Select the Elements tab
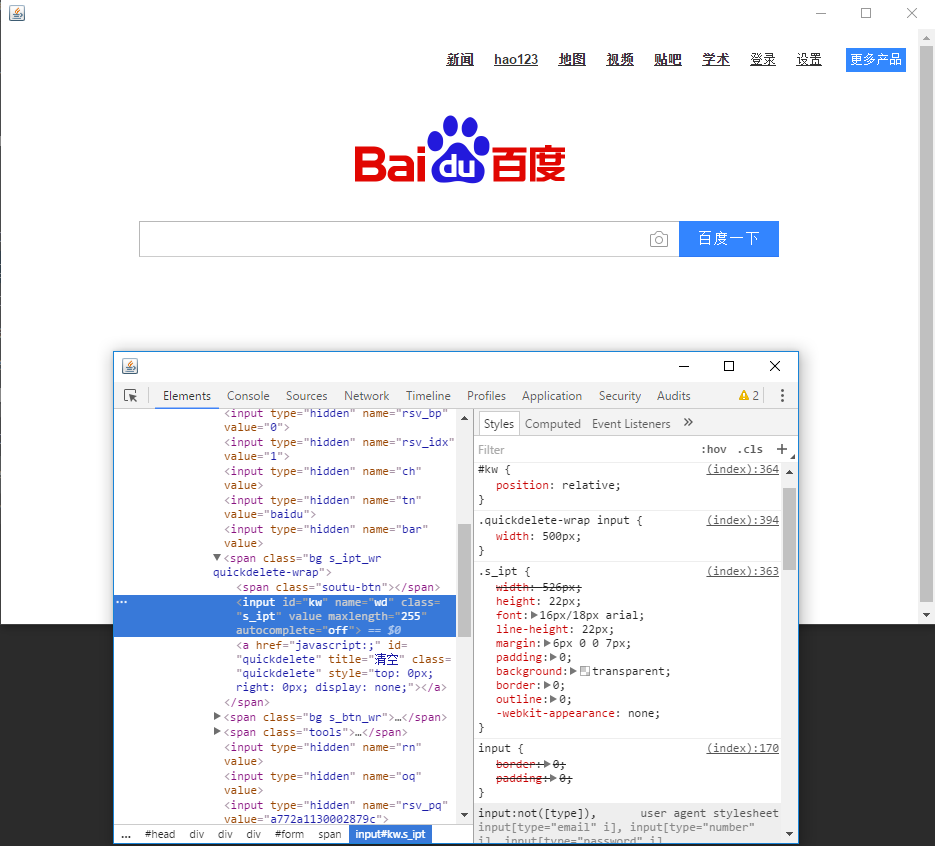935x846 pixels. tap(187, 396)
